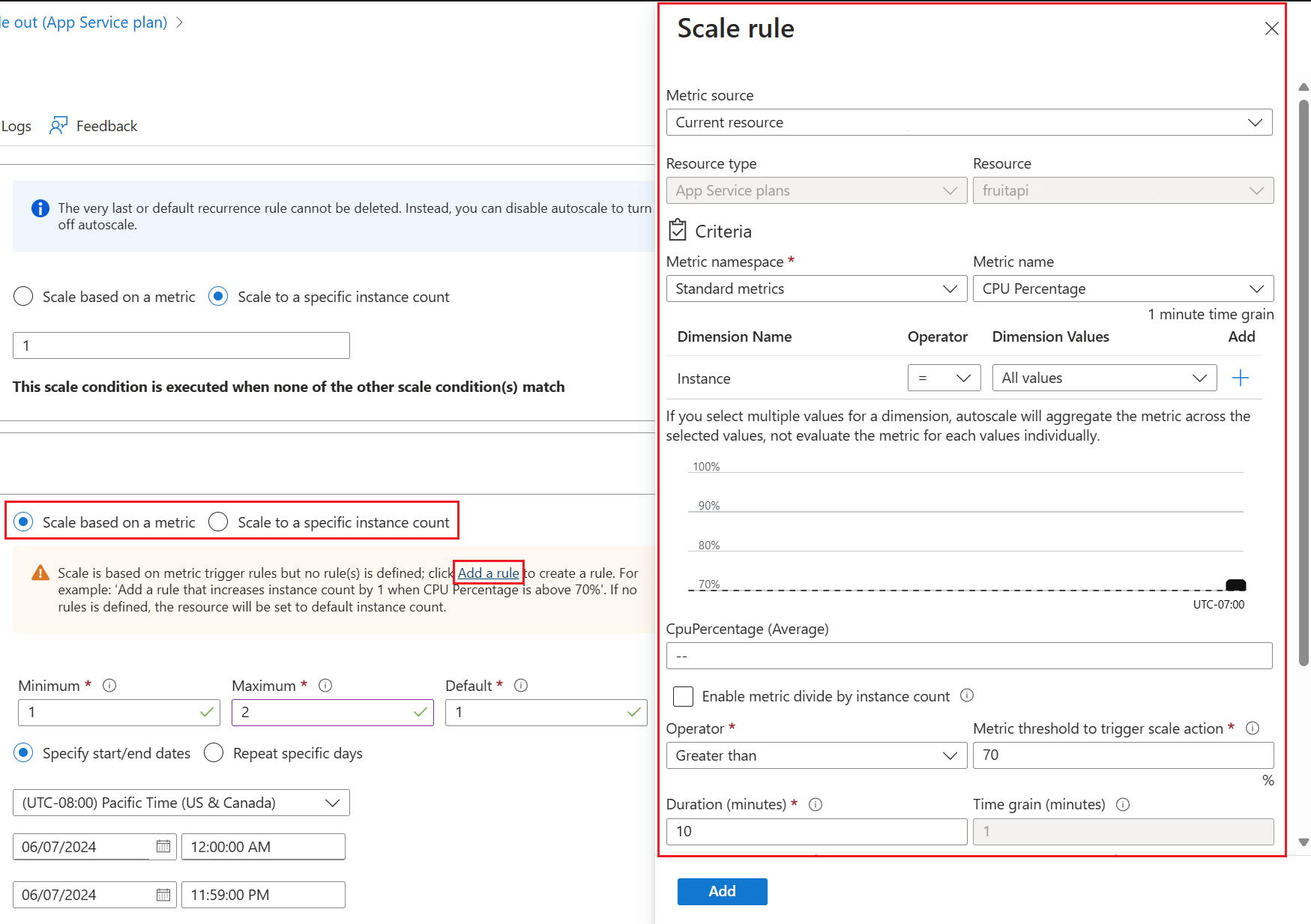Select Scale based on a metric in the second condition

(x=23, y=522)
